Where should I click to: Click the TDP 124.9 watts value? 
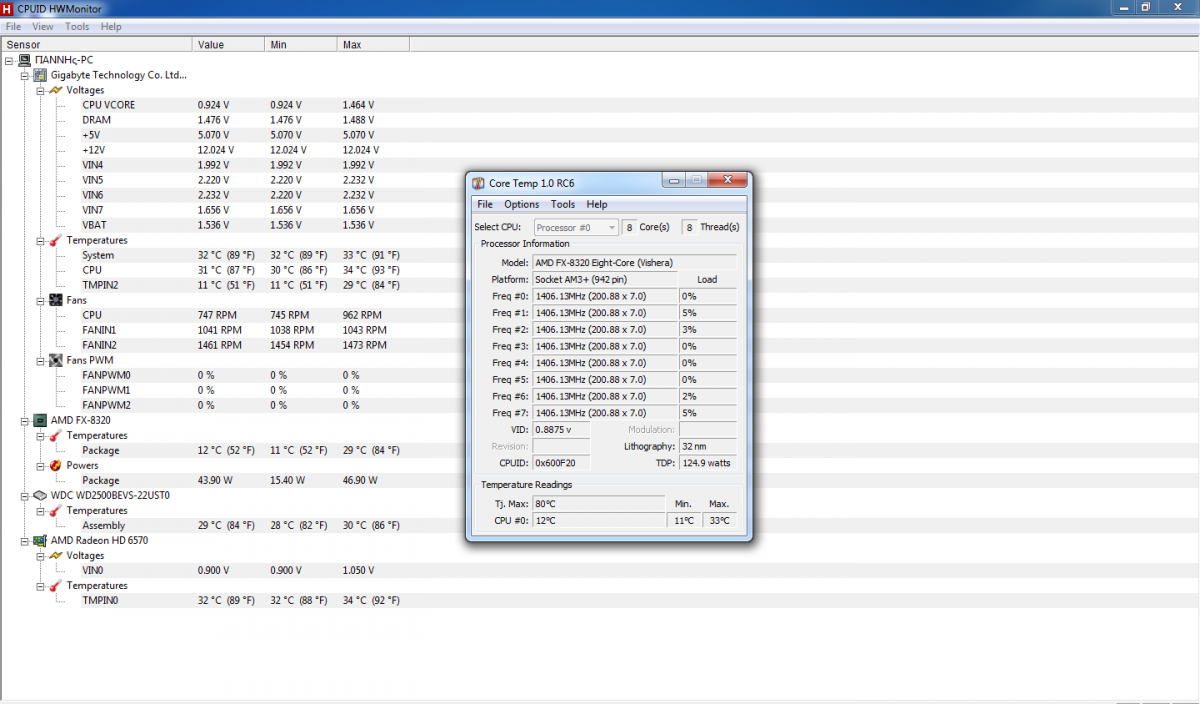pos(708,463)
